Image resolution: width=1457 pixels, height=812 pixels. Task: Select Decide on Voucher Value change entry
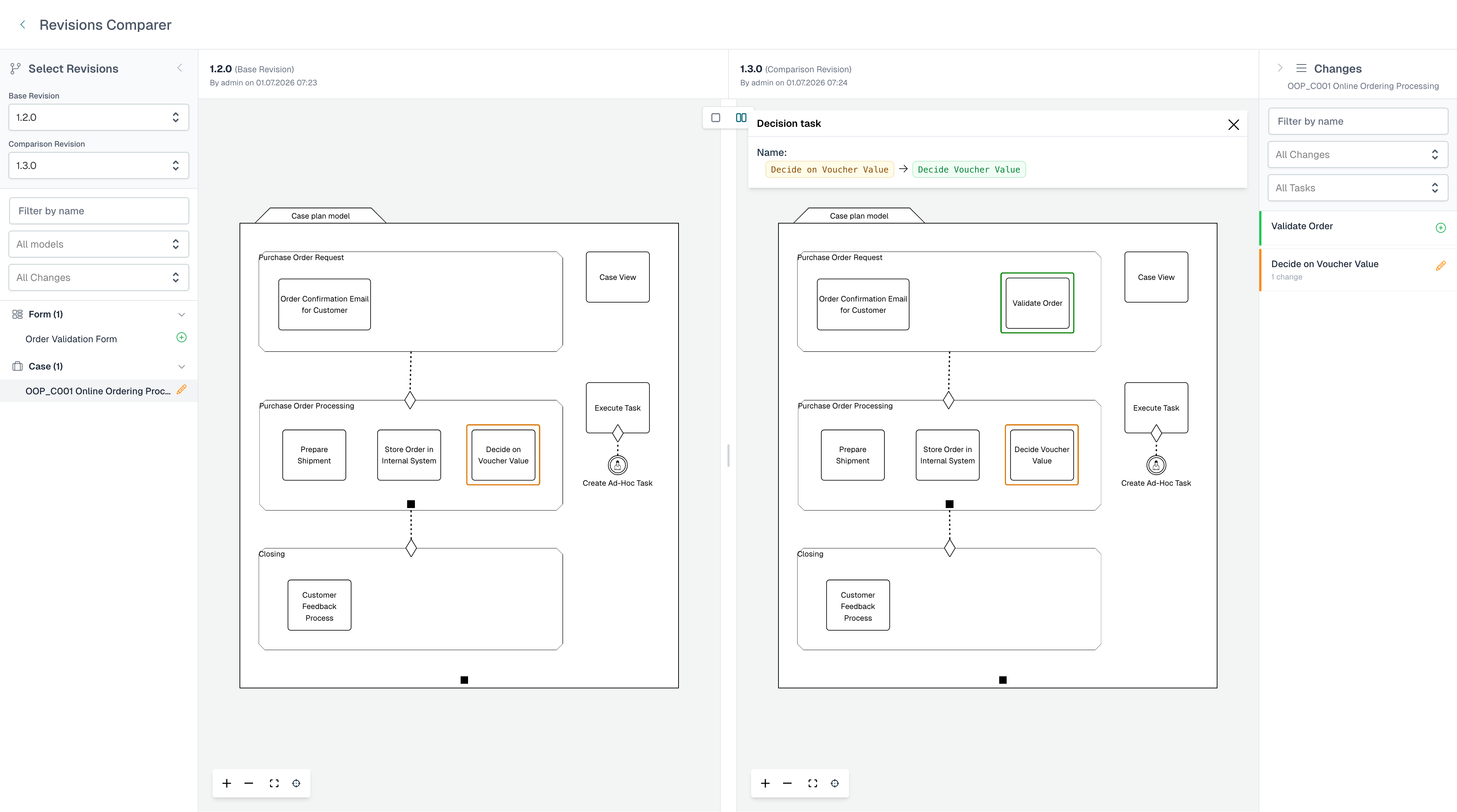click(x=1358, y=270)
